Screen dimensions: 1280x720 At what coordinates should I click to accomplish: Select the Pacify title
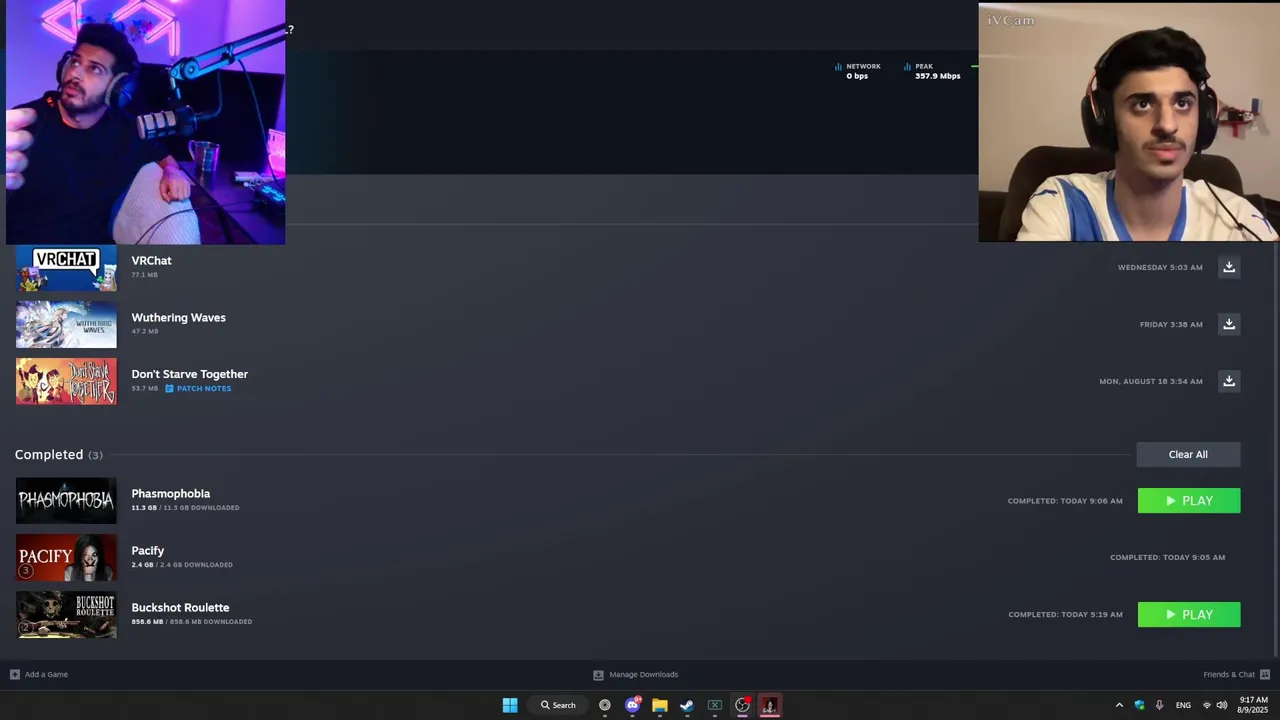(x=147, y=550)
